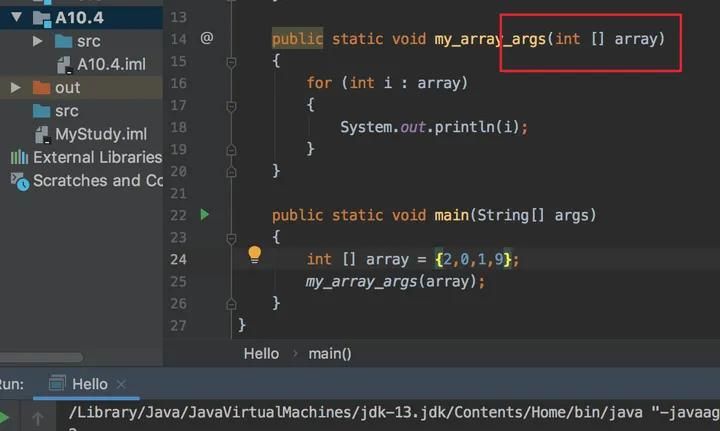Screen dimensions: 720x431
Task: Expand the orange out folder
Action: pos(16,88)
